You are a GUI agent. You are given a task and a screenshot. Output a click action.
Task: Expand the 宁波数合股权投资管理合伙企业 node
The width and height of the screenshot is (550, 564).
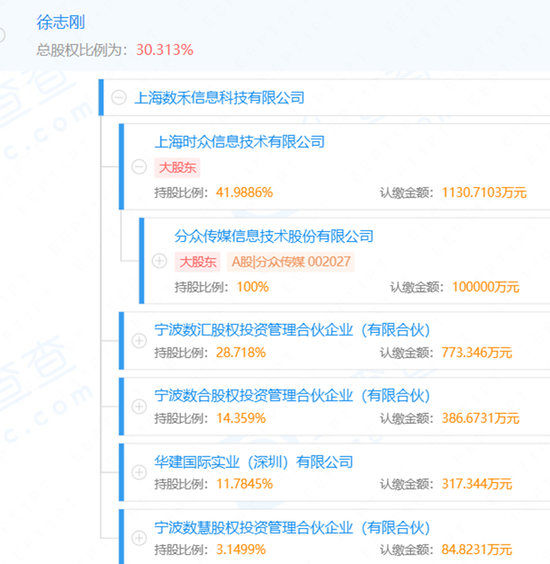(x=139, y=406)
